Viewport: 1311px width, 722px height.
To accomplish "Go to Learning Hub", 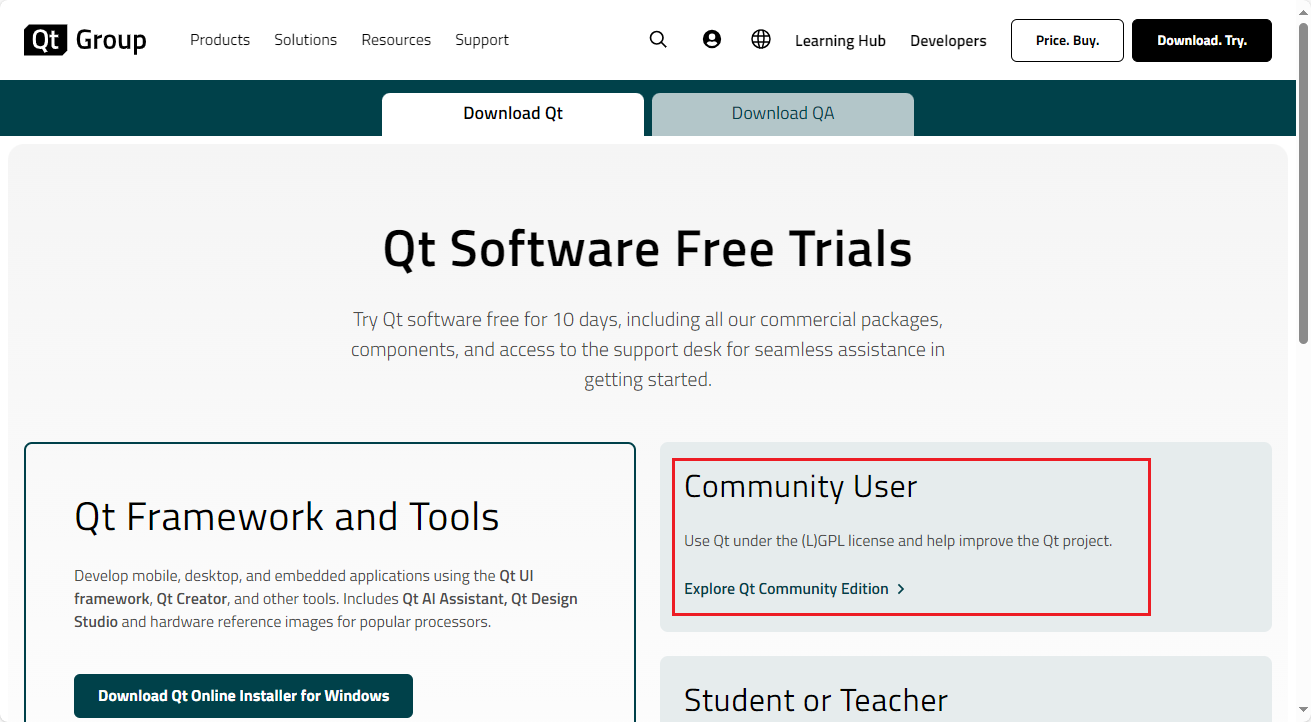I will click(840, 41).
